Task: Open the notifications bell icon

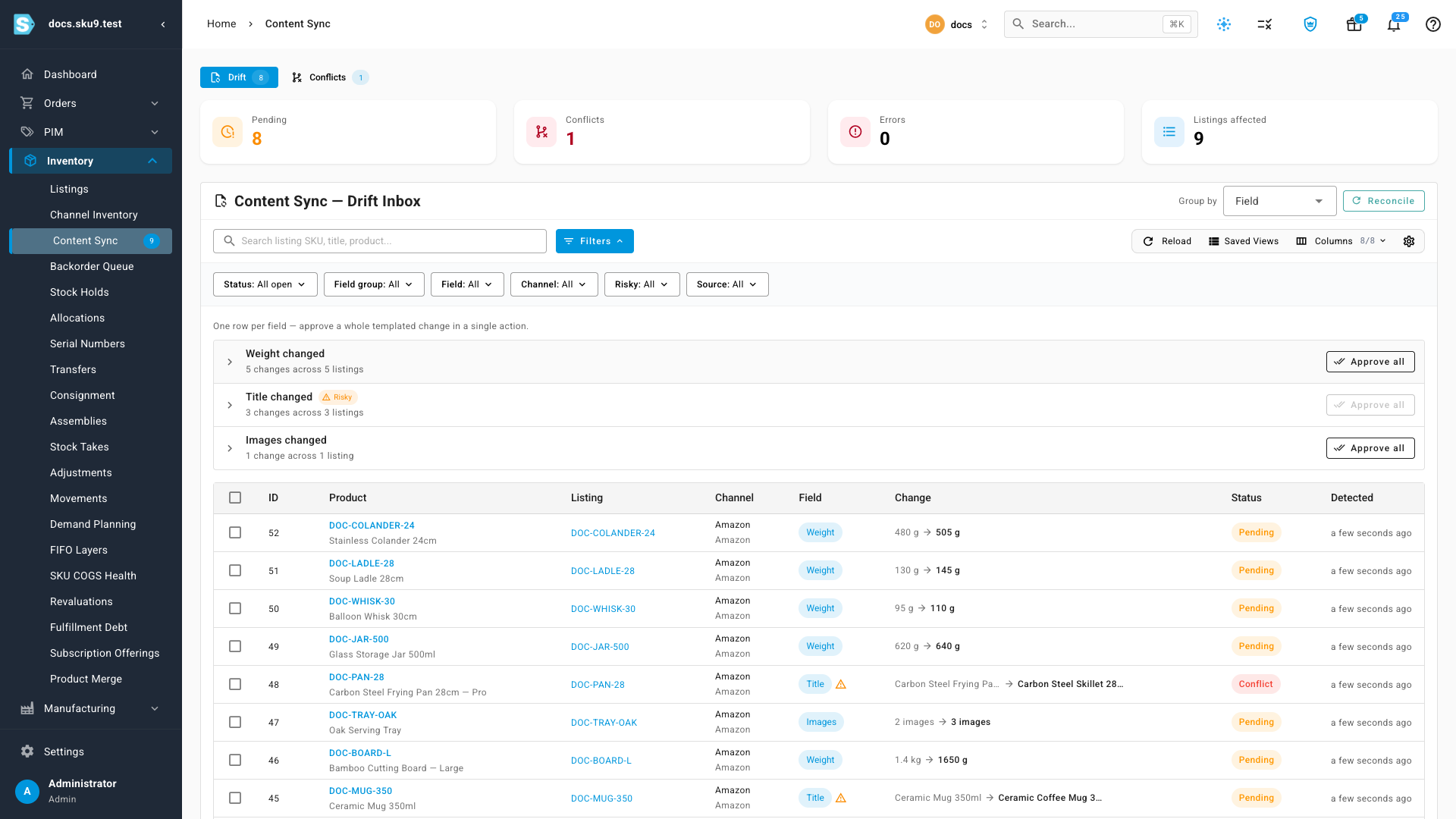Action: [1394, 24]
